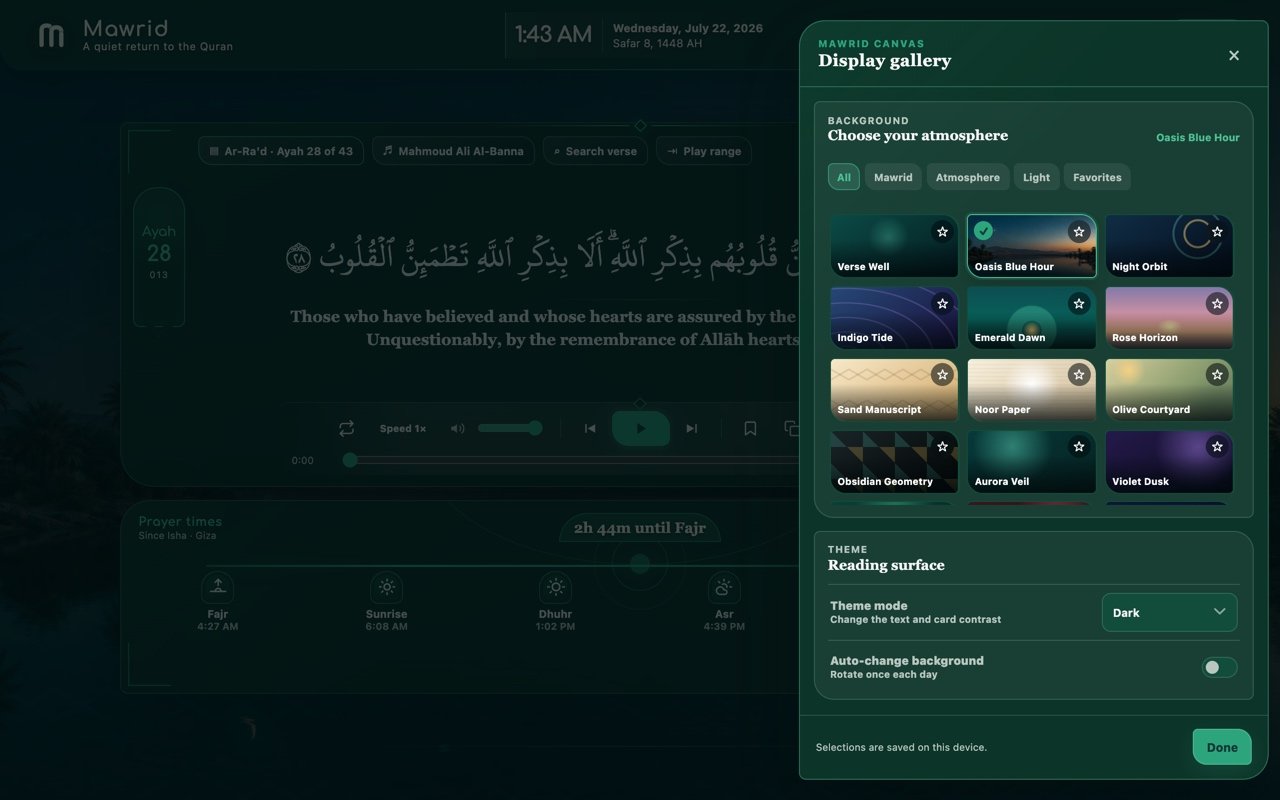Open the Theme mode dropdown
1280x800 pixels.
point(1169,612)
